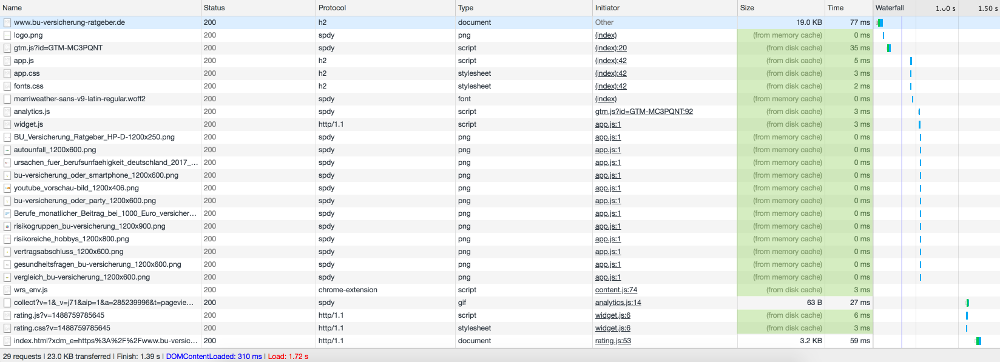Click the 19.0 KB size value

[809, 22]
